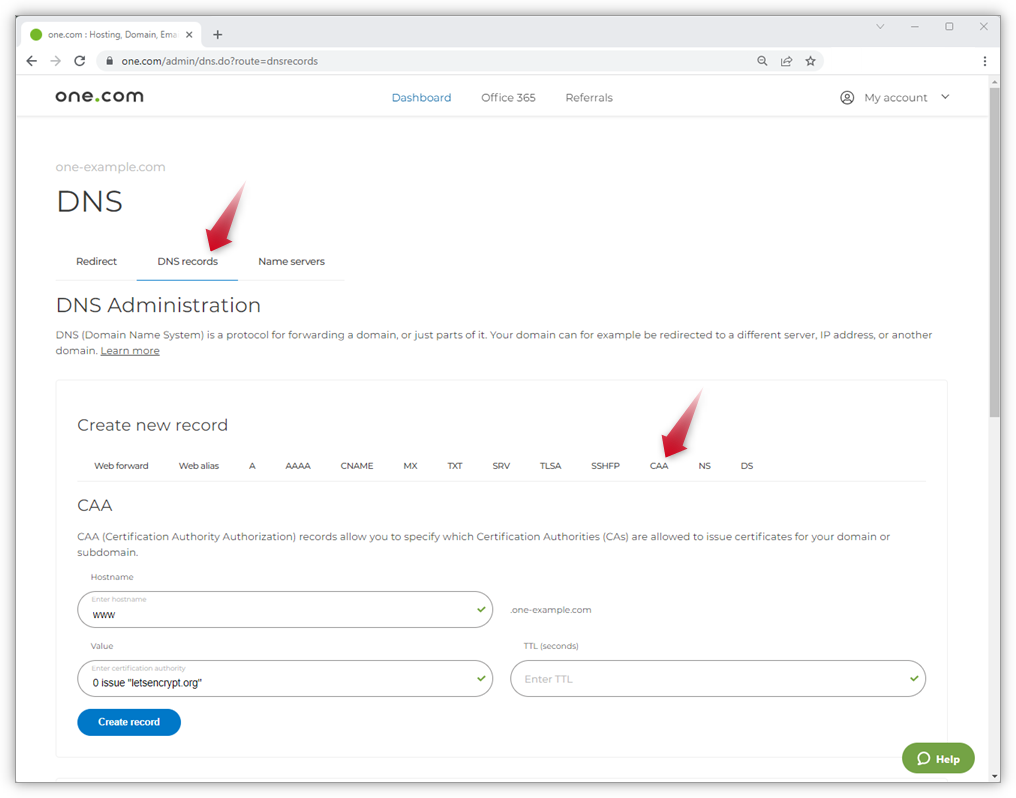Open a new browser tab
Viewport: 1016px width, 798px height.
[x=218, y=34]
